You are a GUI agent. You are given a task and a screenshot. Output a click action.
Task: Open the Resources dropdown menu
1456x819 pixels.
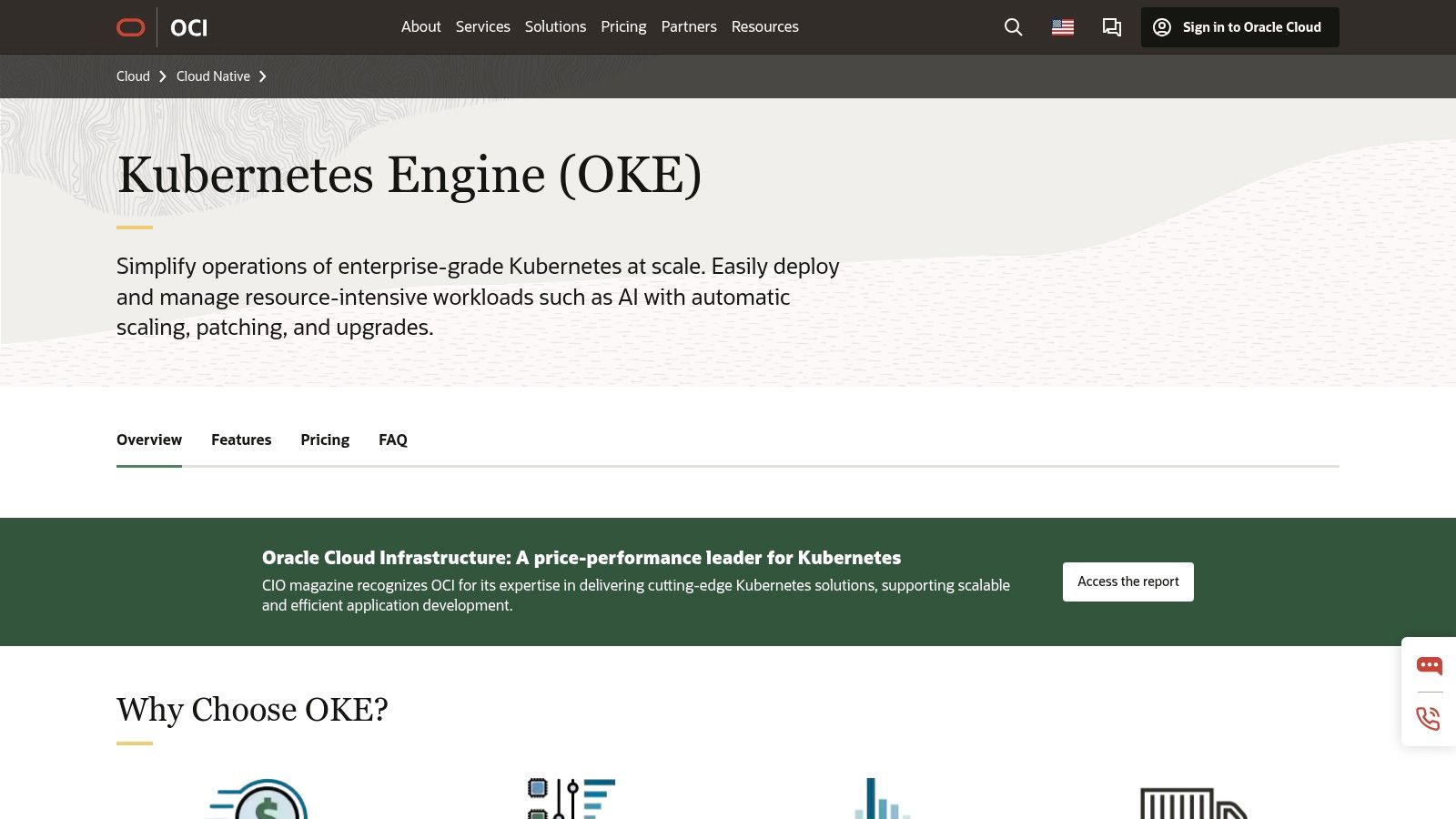[764, 26]
